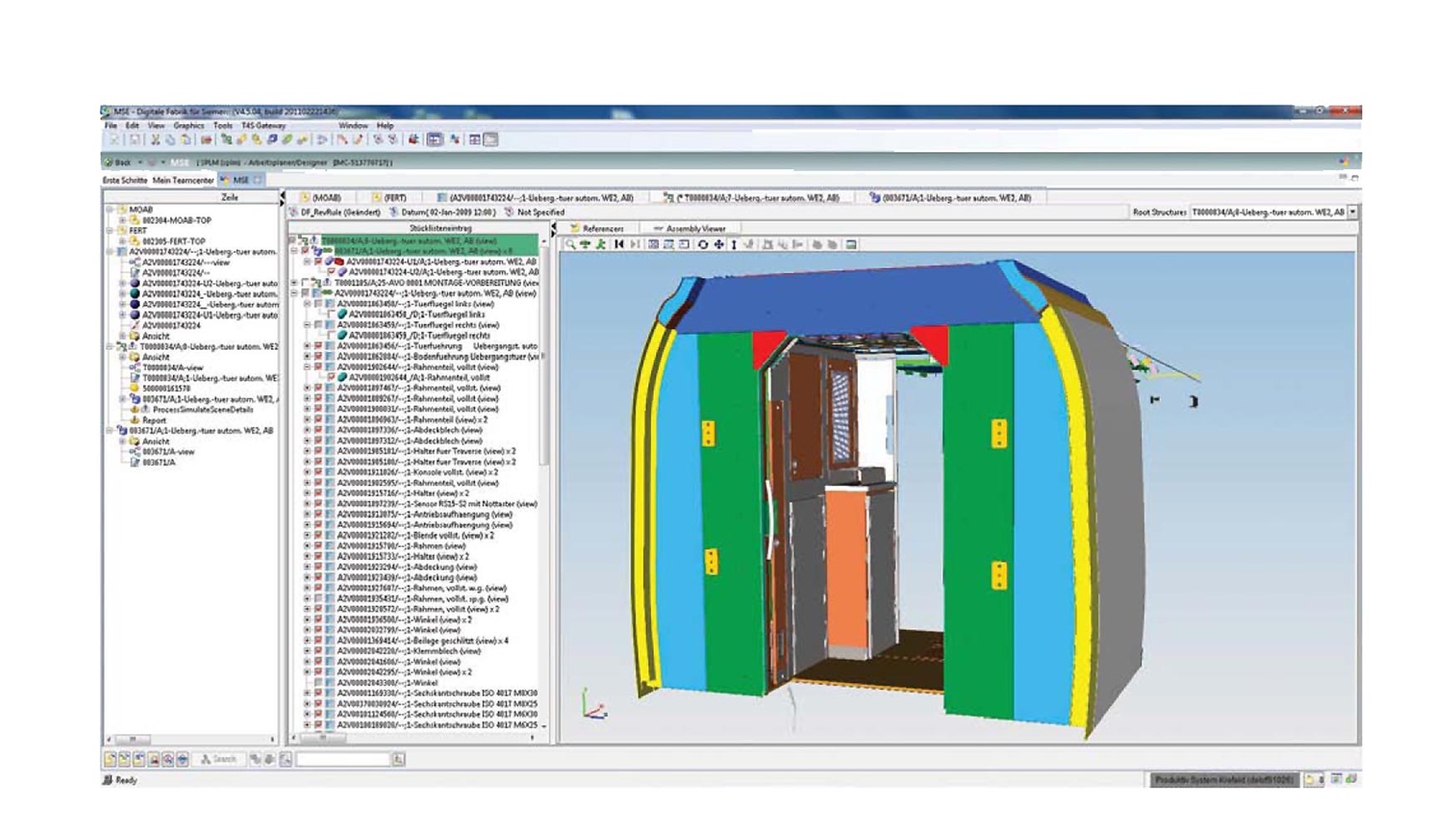Viewport: 1456px width, 832px height.
Task: Click the Search button in bottom toolbar
Action: tap(219, 759)
